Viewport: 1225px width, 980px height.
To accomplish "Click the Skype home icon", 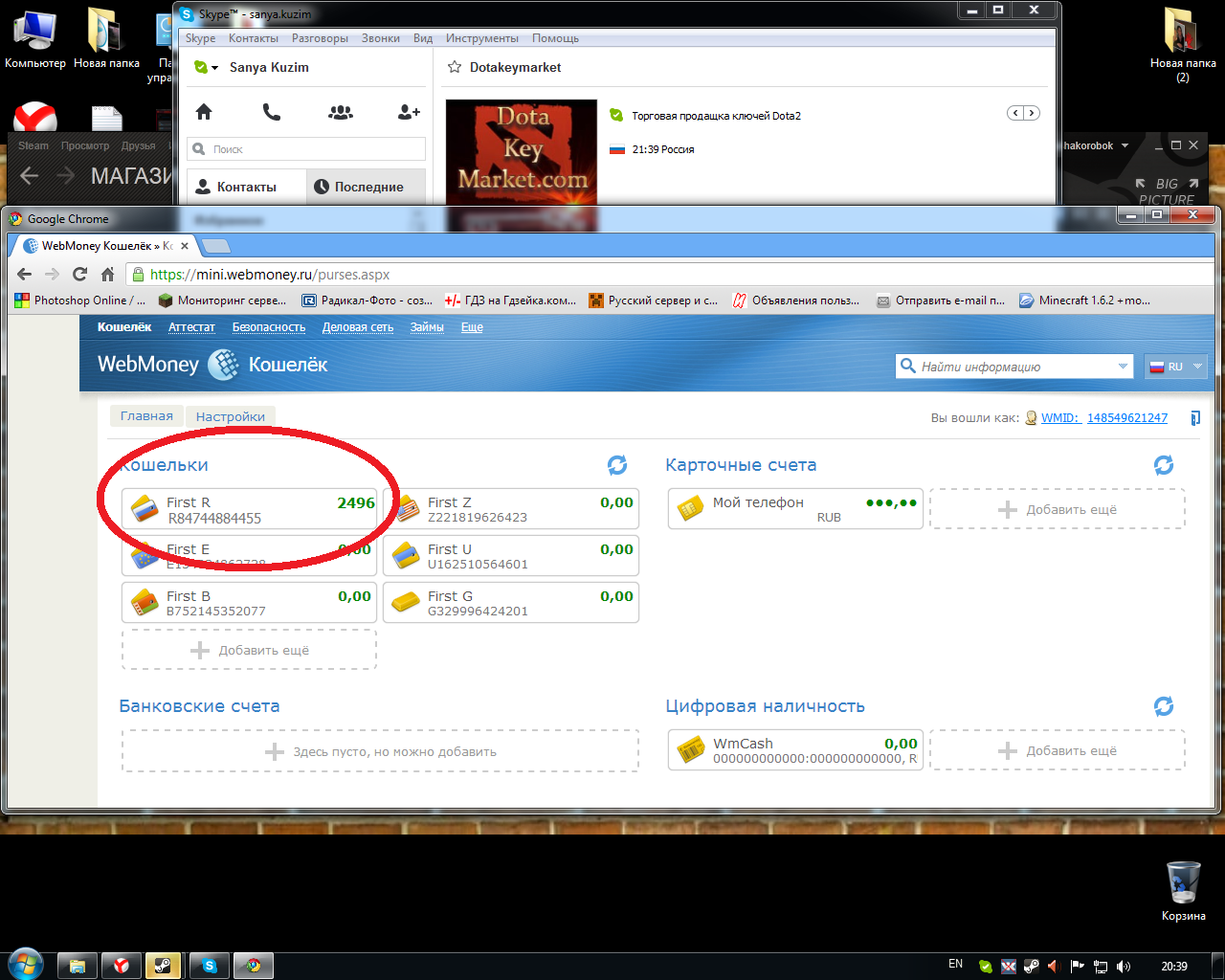I will 204,112.
